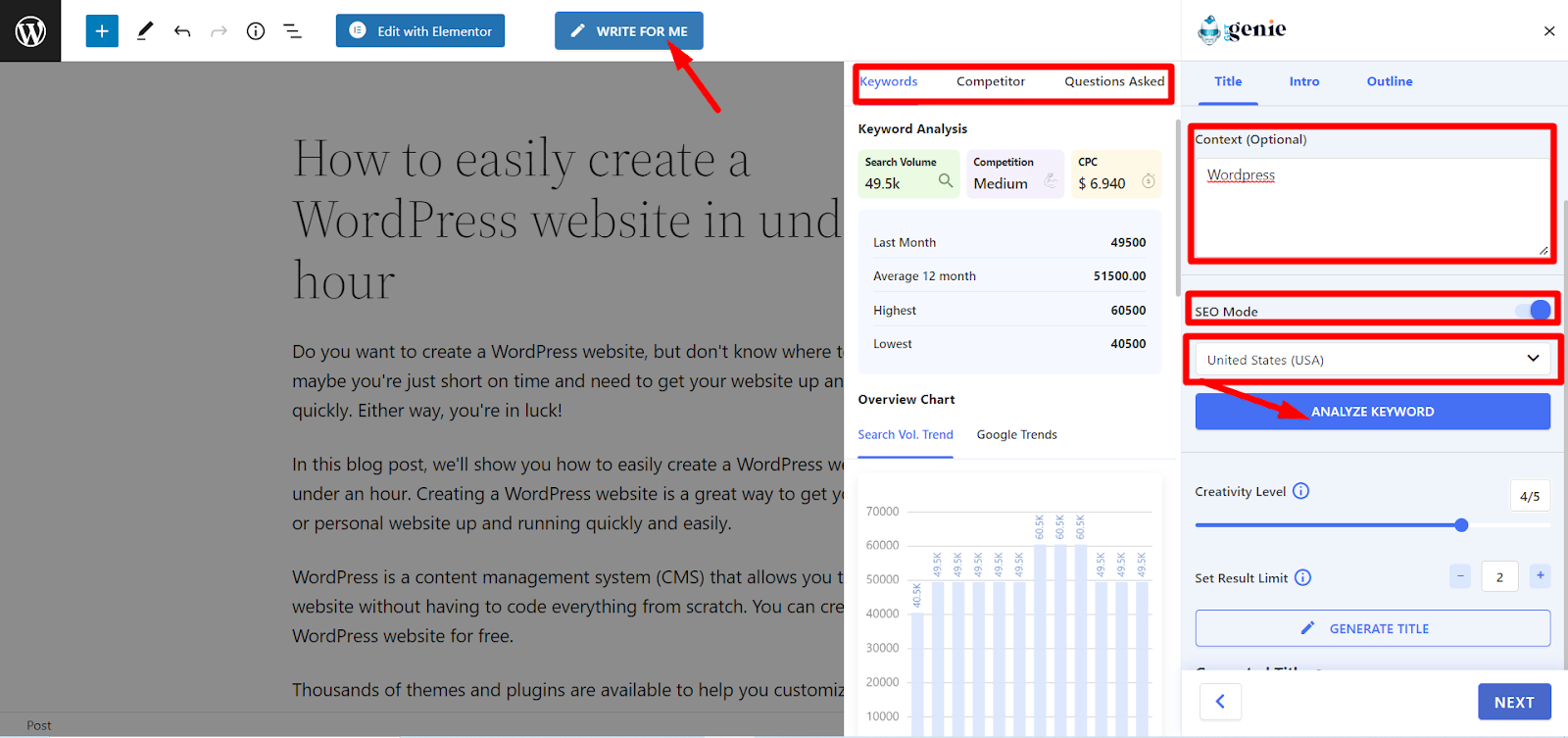Click the Creativity Level value 4/5 box
Viewport: 1568px width, 738px height.
[1530, 496]
